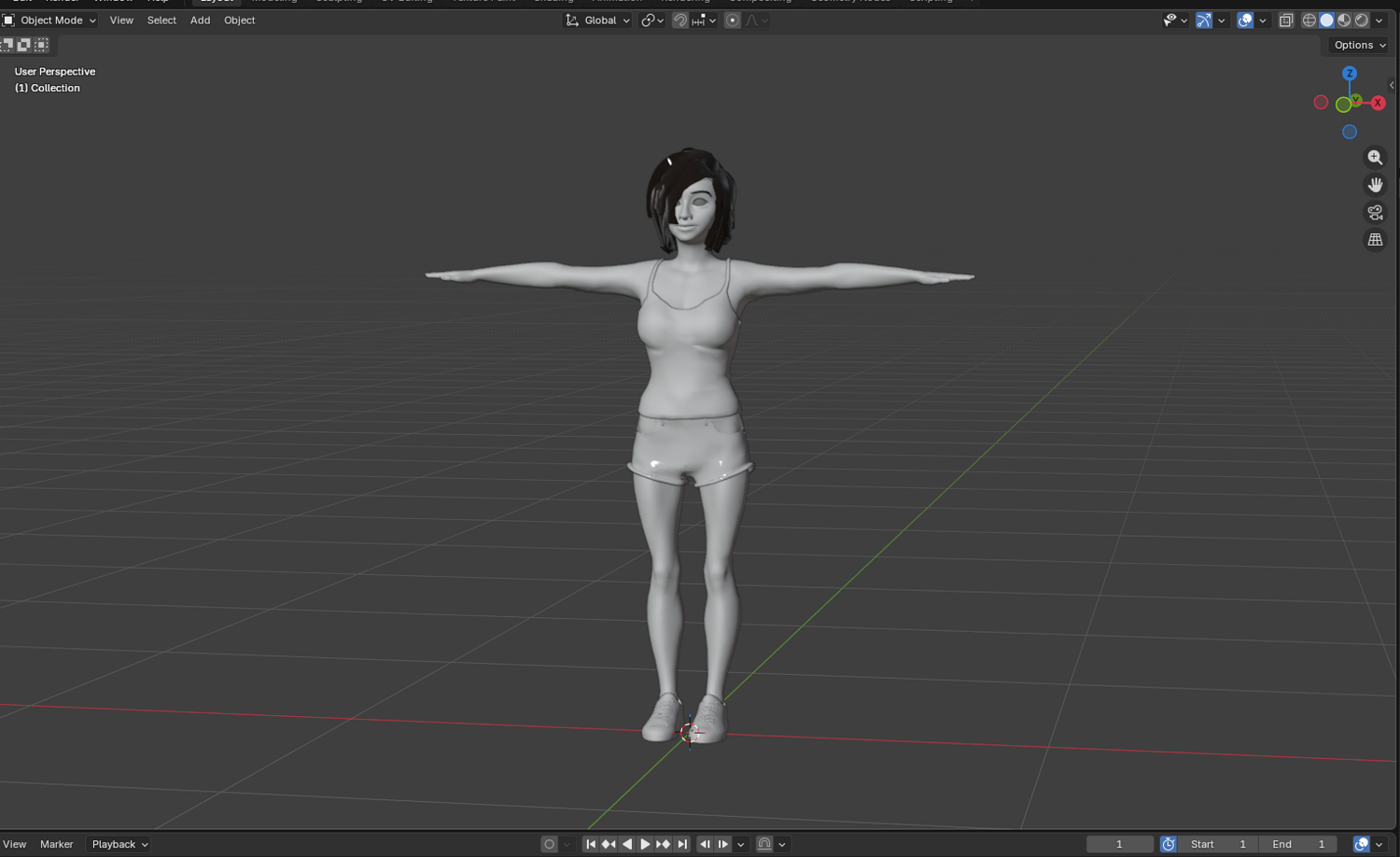Toggle snapping magnet

tap(680, 21)
